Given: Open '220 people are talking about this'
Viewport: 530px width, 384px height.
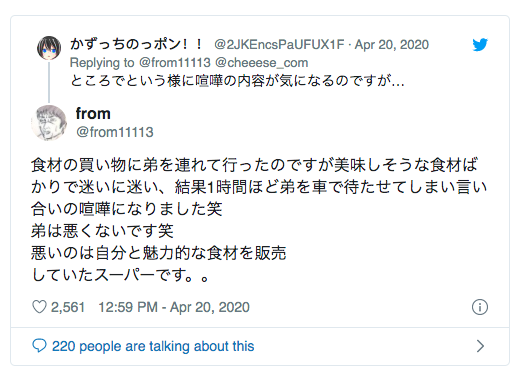Looking at the screenshot, I should pyautogui.click(x=153, y=346).
